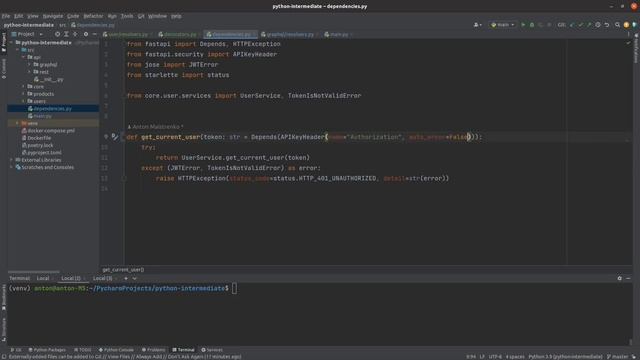Expand the core folder
The image size is (640, 360).
point(23,87)
